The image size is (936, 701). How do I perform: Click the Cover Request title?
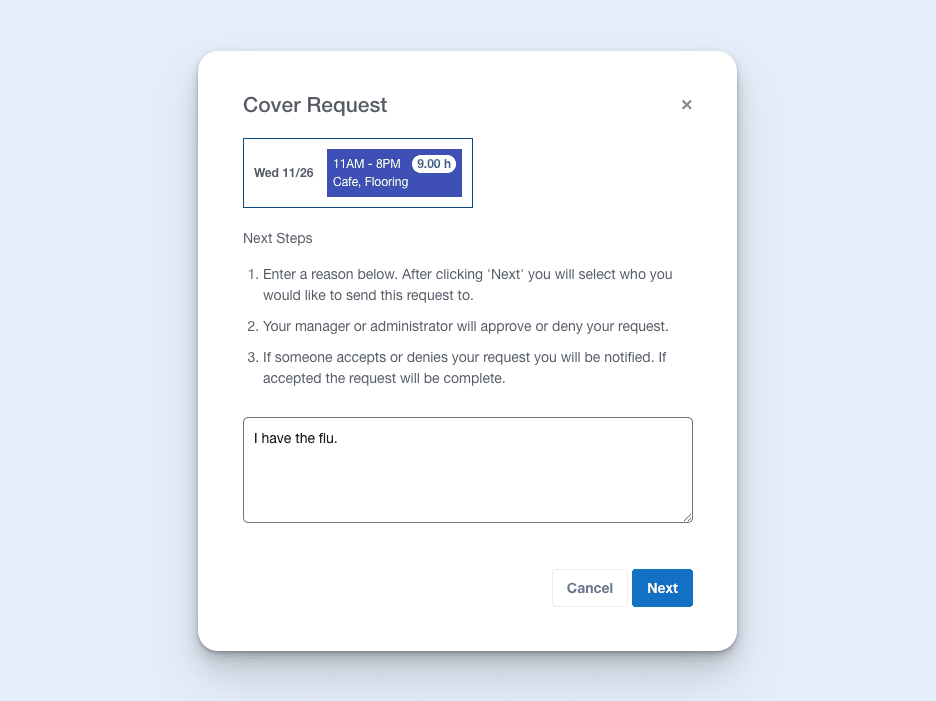[315, 104]
